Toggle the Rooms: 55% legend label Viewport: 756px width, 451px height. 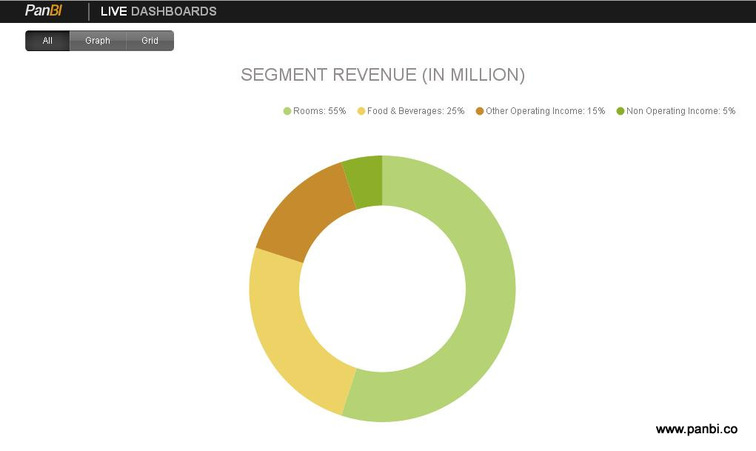(x=320, y=111)
